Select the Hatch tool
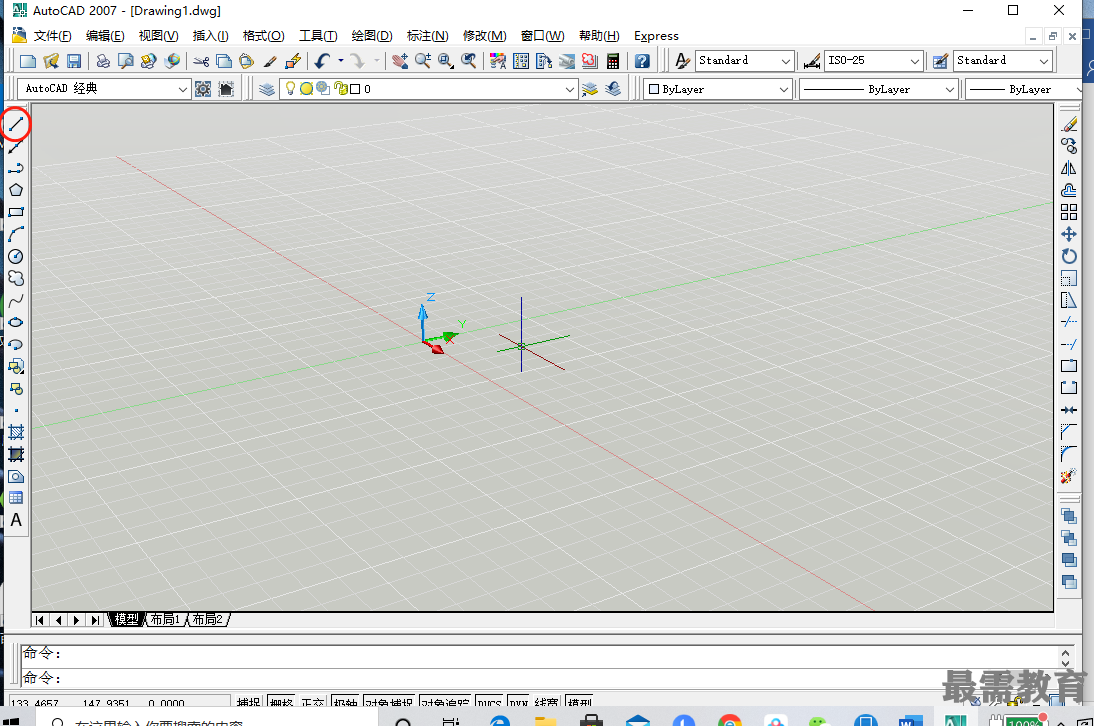 pos(16,432)
